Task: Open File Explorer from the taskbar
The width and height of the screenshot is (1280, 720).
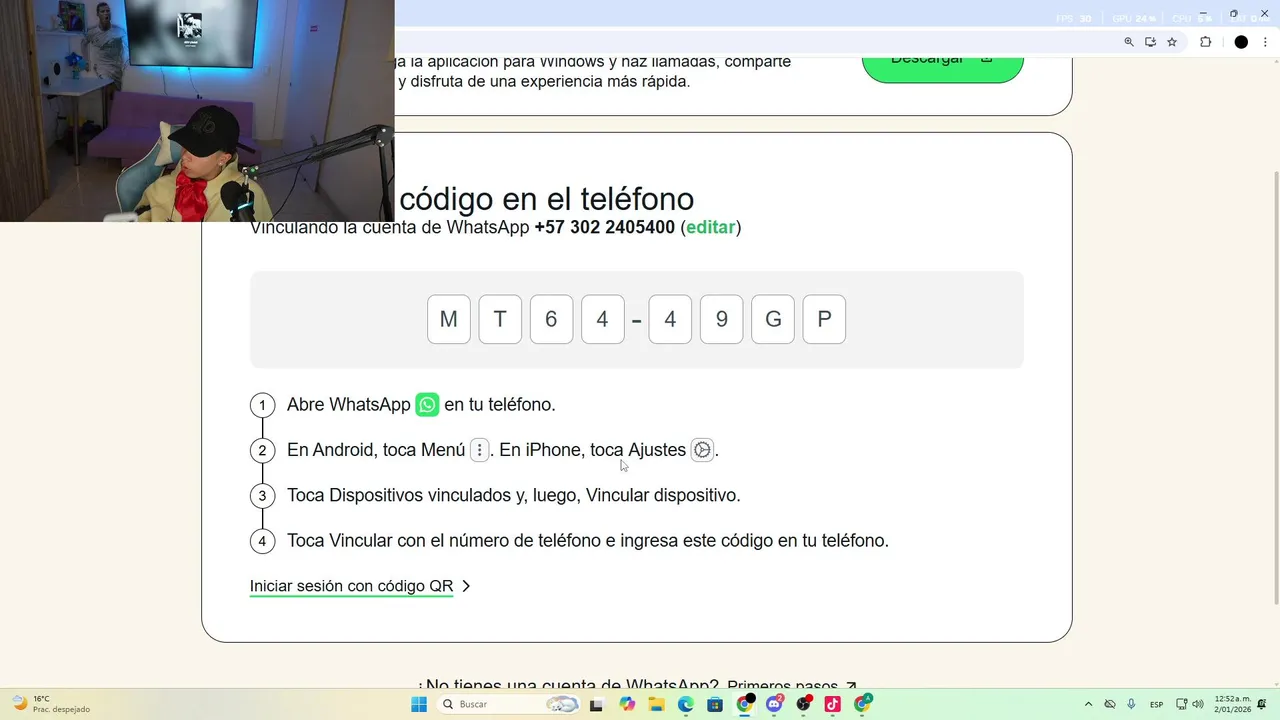Action: (656, 704)
